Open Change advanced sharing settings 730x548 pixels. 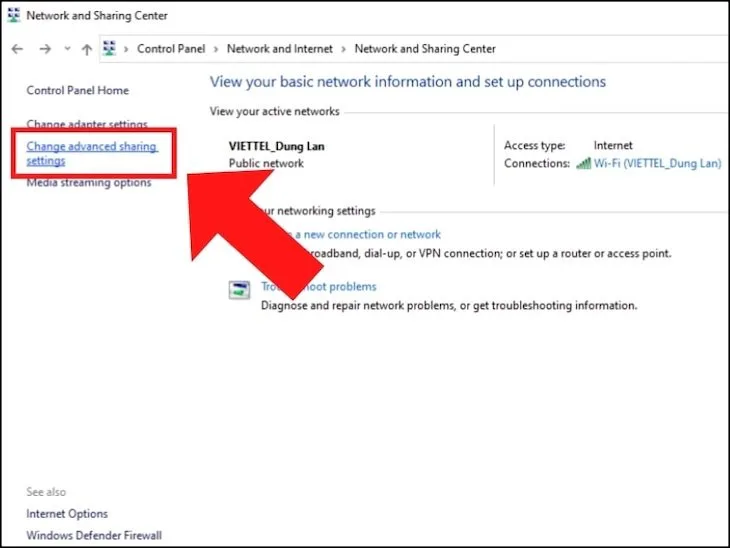tap(92, 153)
